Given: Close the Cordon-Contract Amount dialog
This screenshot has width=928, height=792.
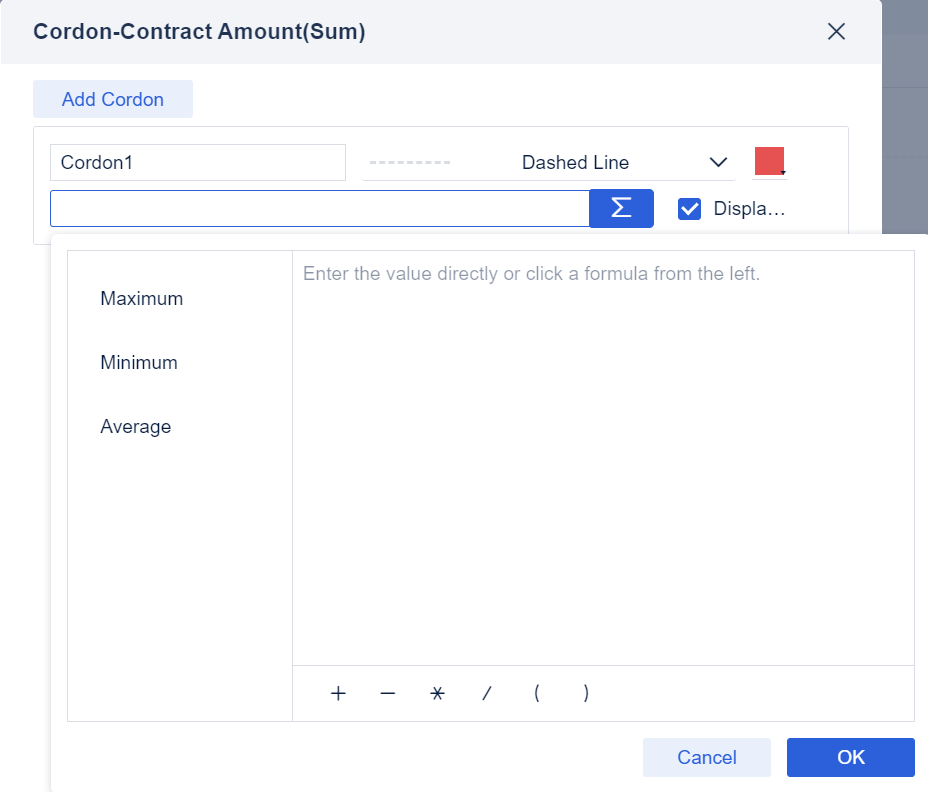Looking at the screenshot, I should coord(837,32).
